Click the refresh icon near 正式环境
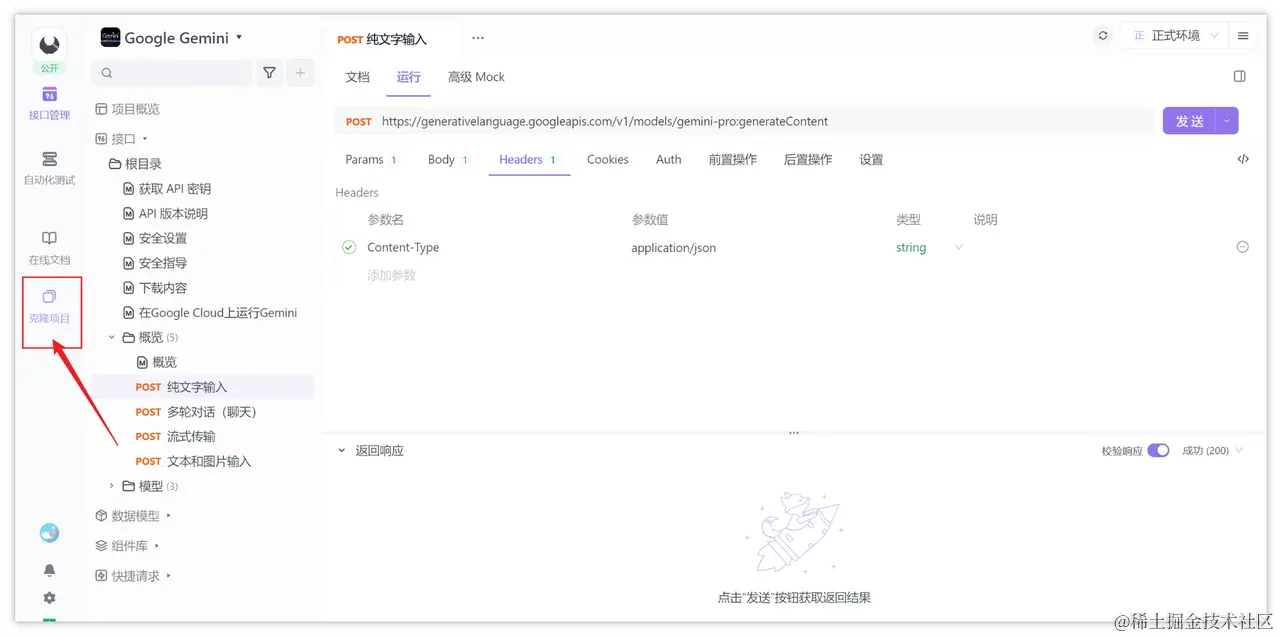The image size is (1280, 638). point(1102,34)
